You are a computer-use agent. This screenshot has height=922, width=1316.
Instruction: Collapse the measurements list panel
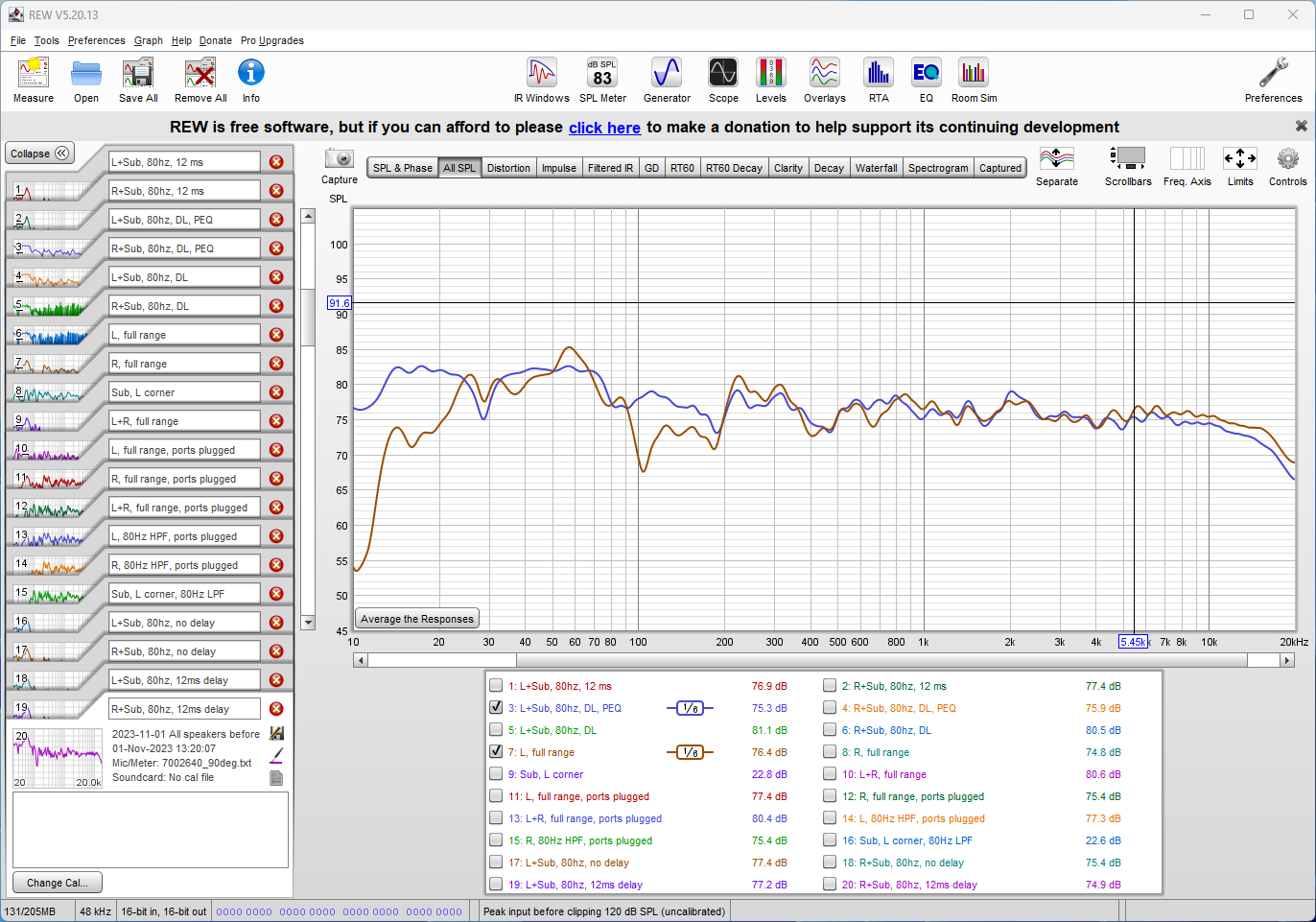pos(40,154)
